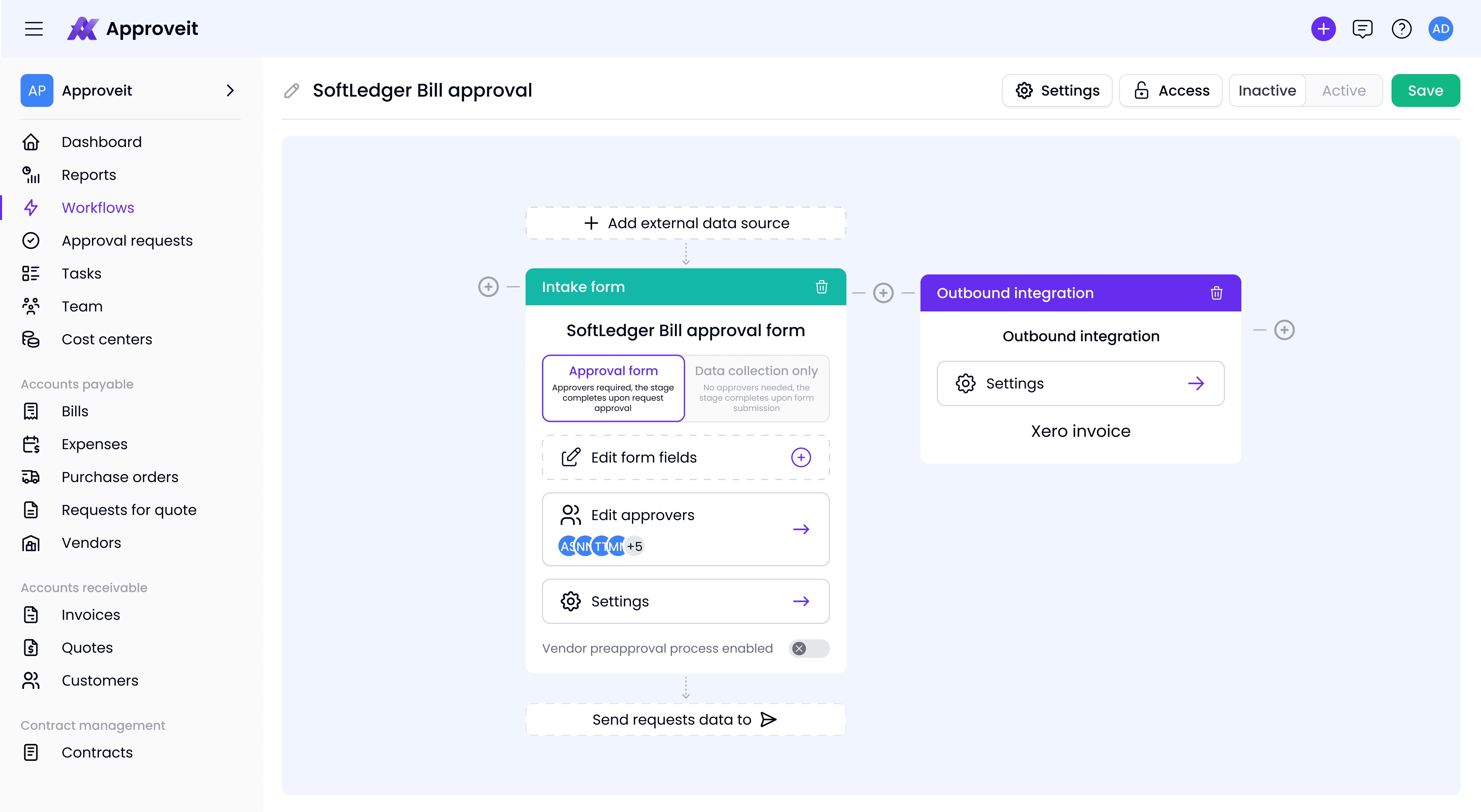Open the chat messages icon
This screenshot has width=1481, height=812.
click(1362, 29)
